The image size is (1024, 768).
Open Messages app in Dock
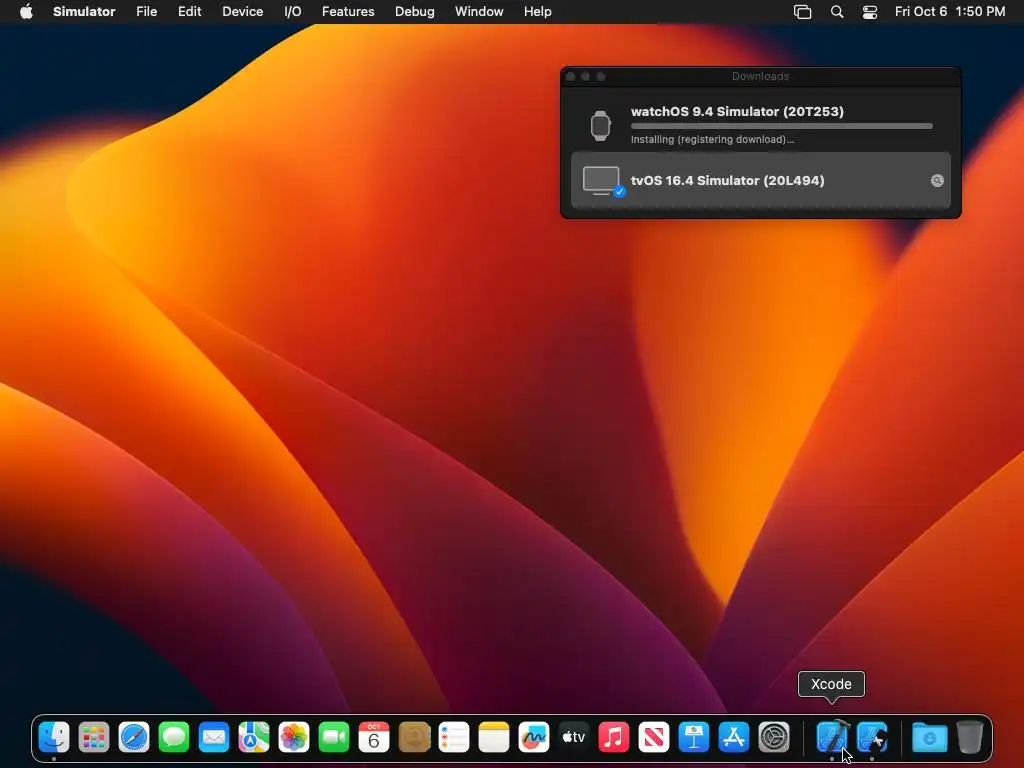click(174, 737)
